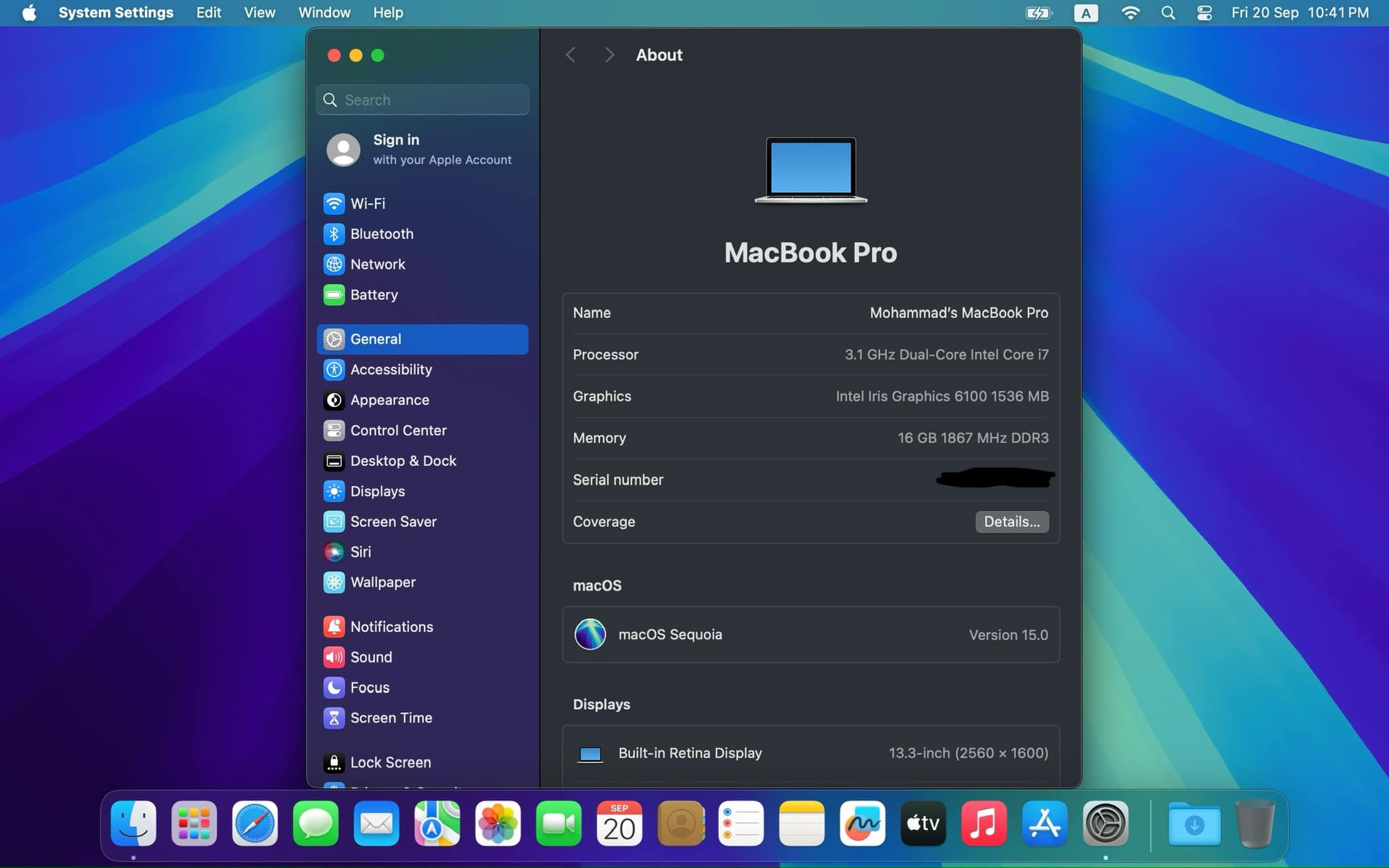1389x868 pixels.
Task: Open Control Center settings
Action: click(422, 431)
